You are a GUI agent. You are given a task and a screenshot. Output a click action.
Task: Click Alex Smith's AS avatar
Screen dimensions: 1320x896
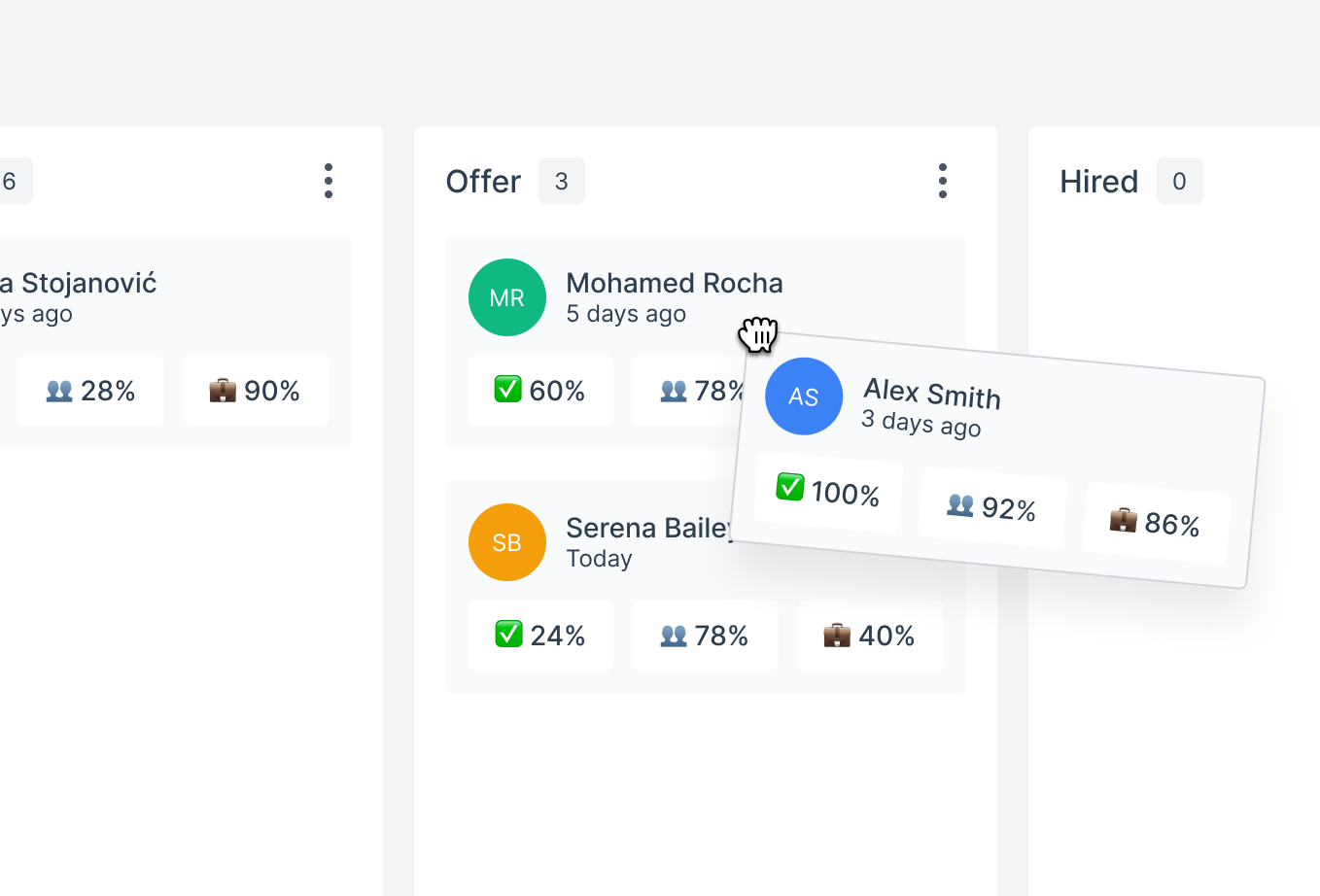point(804,396)
